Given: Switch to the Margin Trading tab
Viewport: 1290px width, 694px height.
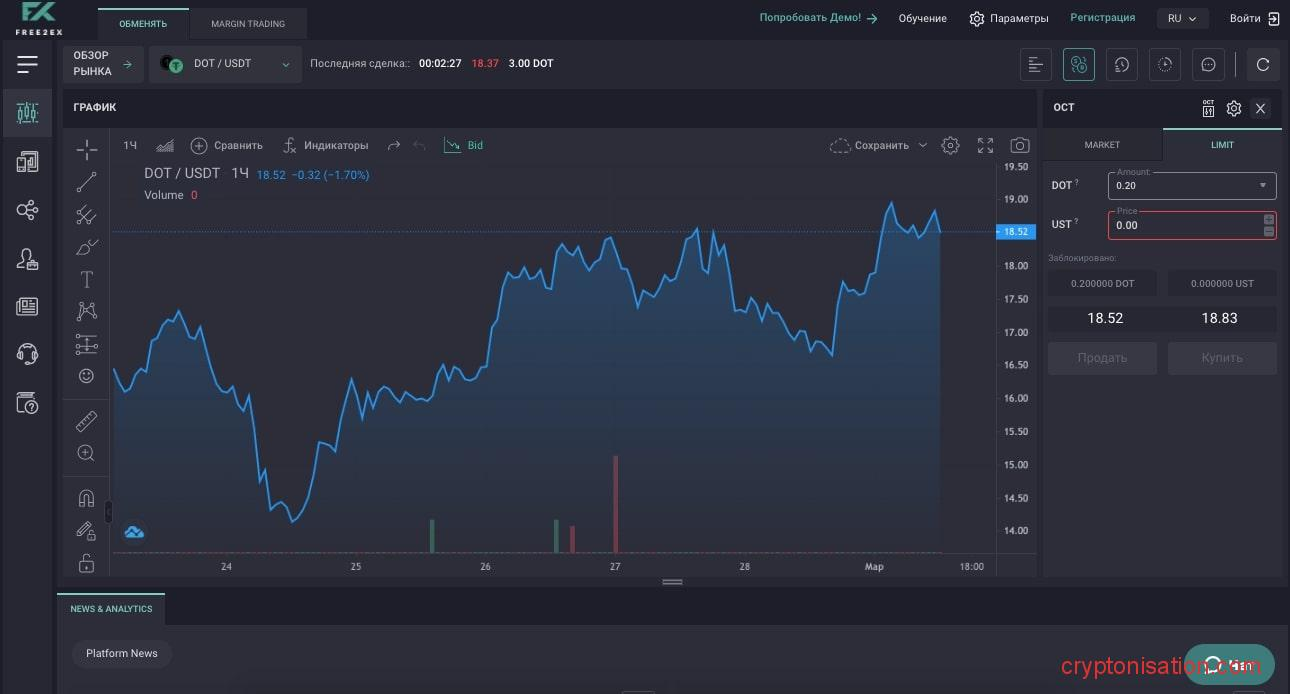Looking at the screenshot, I should 248,23.
